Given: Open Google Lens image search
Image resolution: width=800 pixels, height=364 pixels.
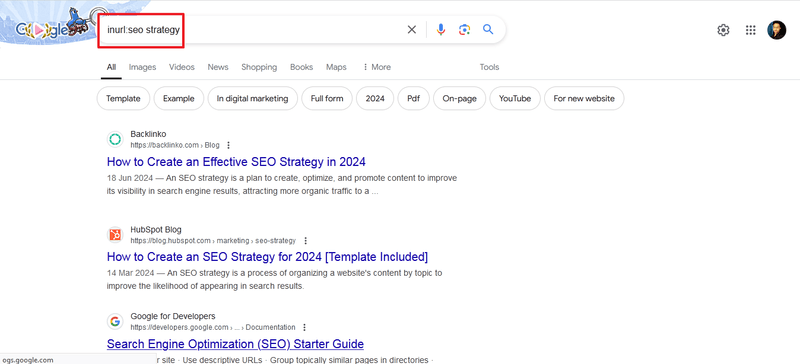Looking at the screenshot, I should pyautogui.click(x=464, y=30).
